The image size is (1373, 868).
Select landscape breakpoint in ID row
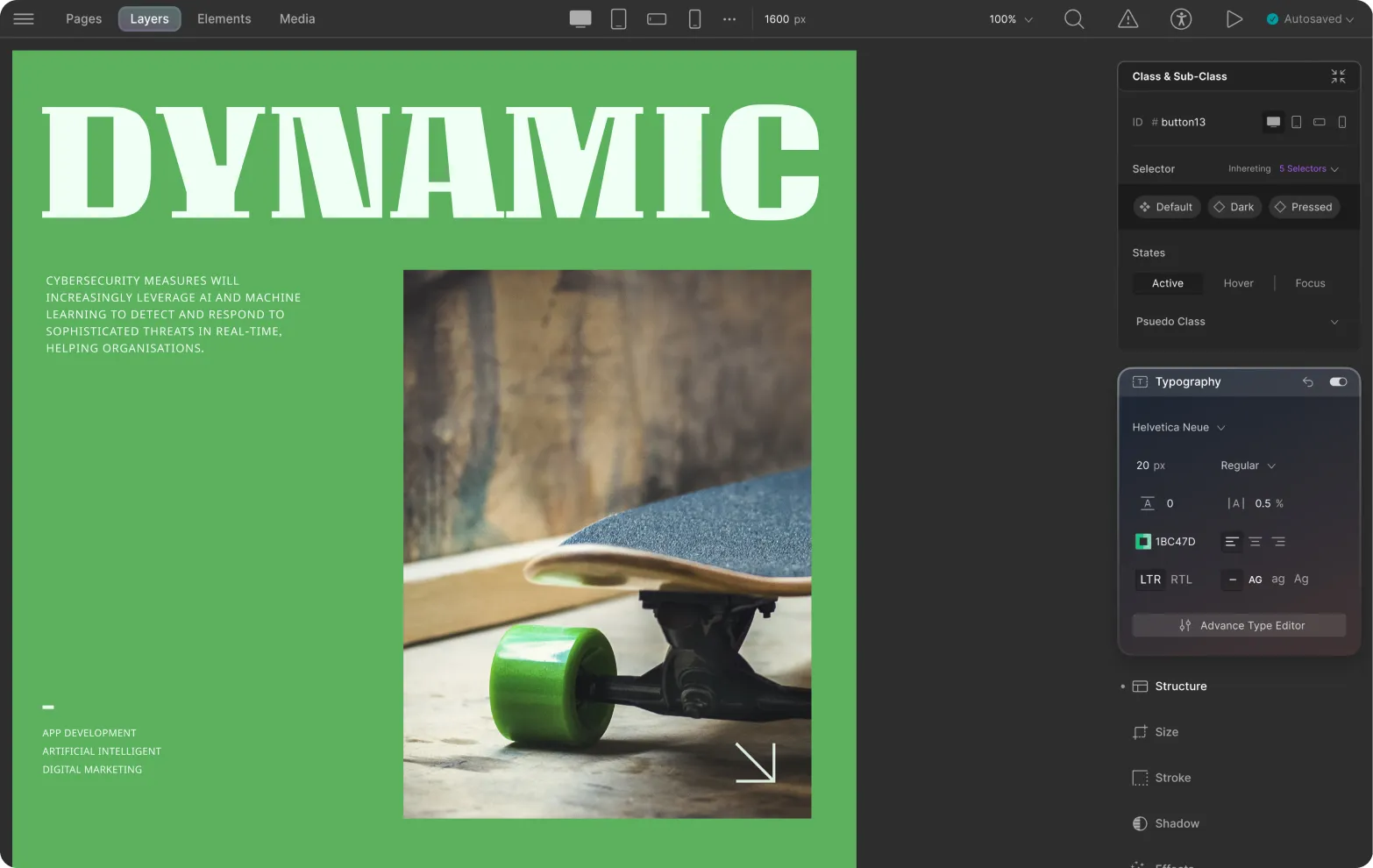(1319, 122)
